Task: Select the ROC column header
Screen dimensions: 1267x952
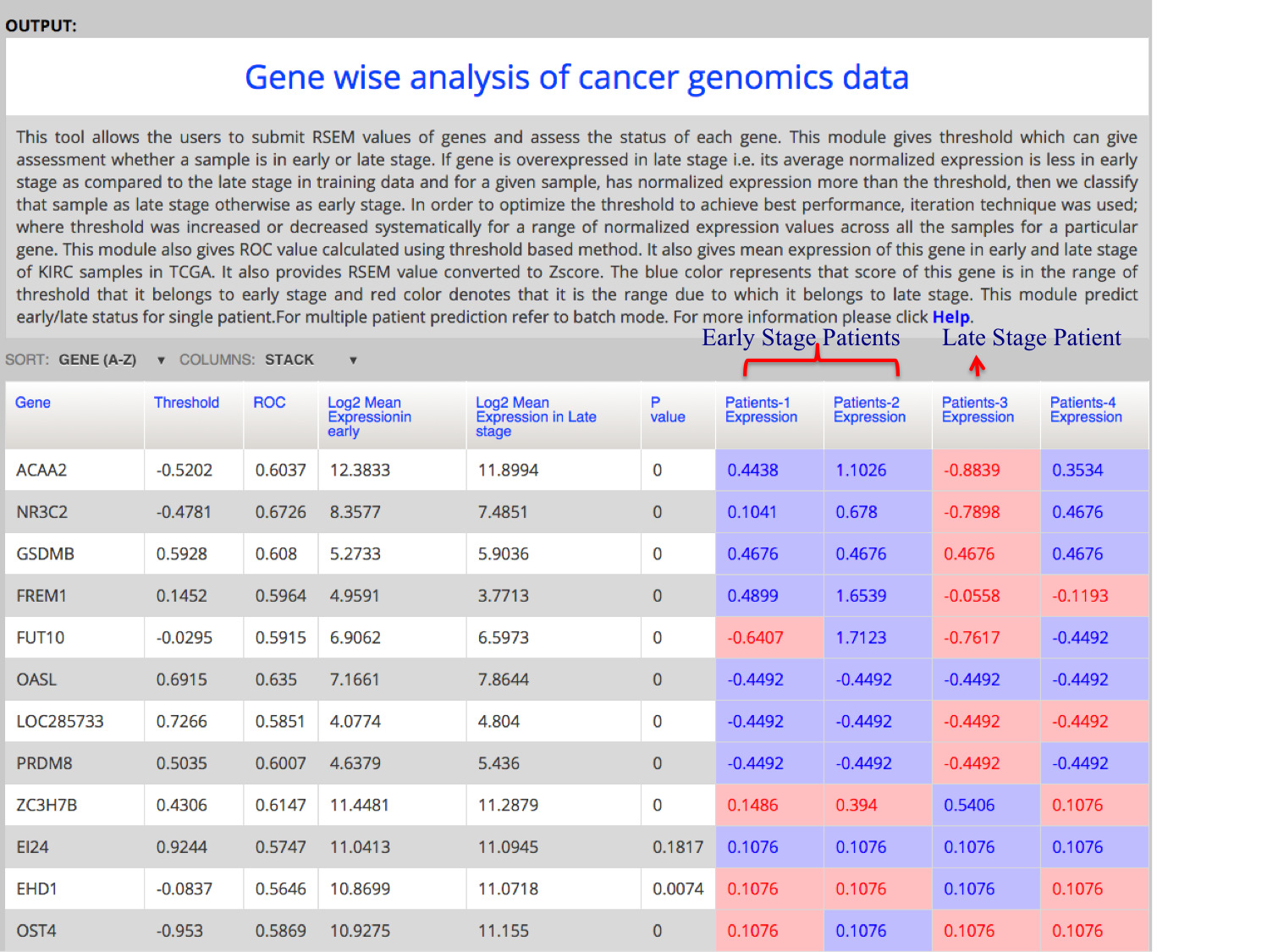Action: point(269,403)
